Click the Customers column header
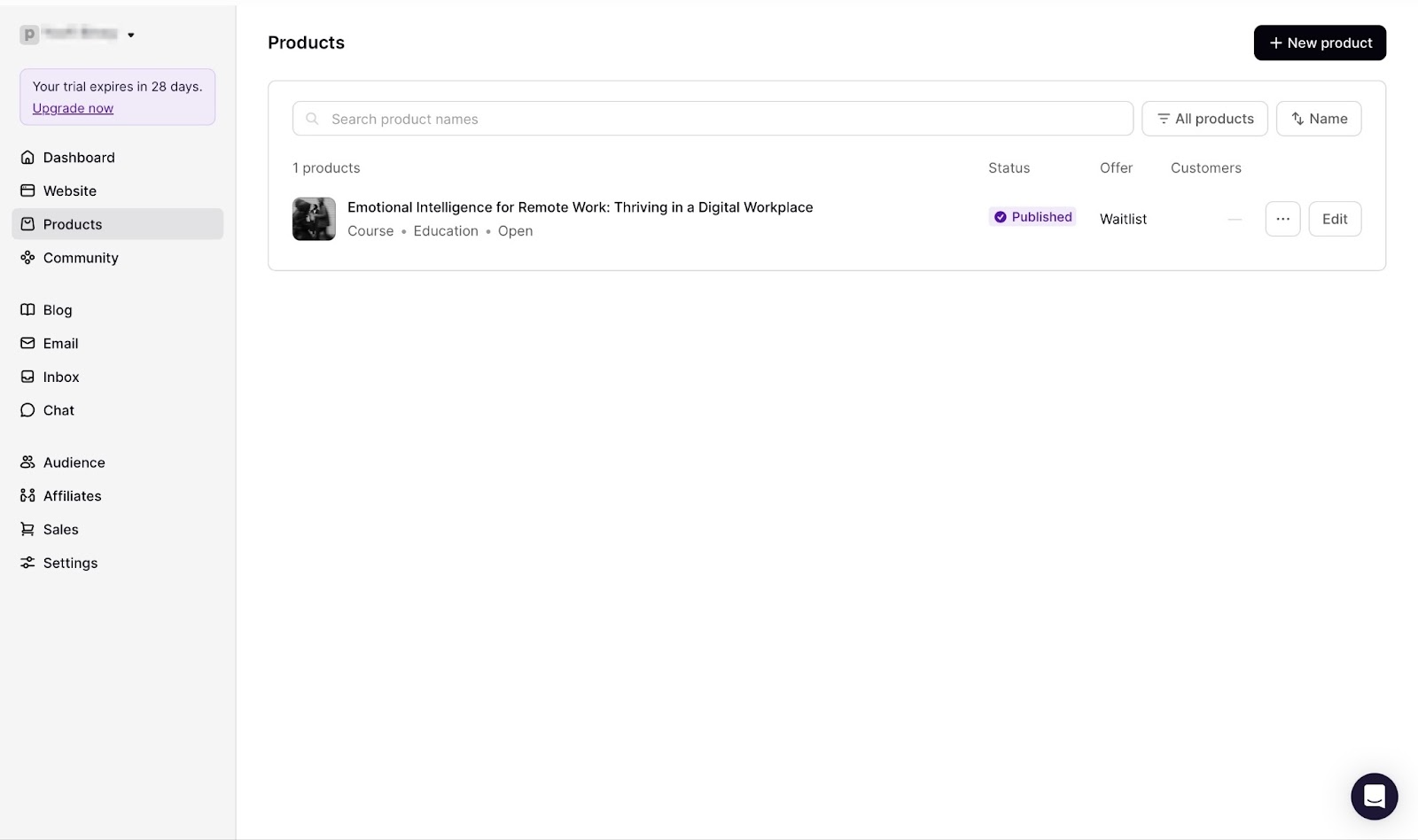Screen dimensions: 1418x840 pyautogui.click(x=1205, y=168)
